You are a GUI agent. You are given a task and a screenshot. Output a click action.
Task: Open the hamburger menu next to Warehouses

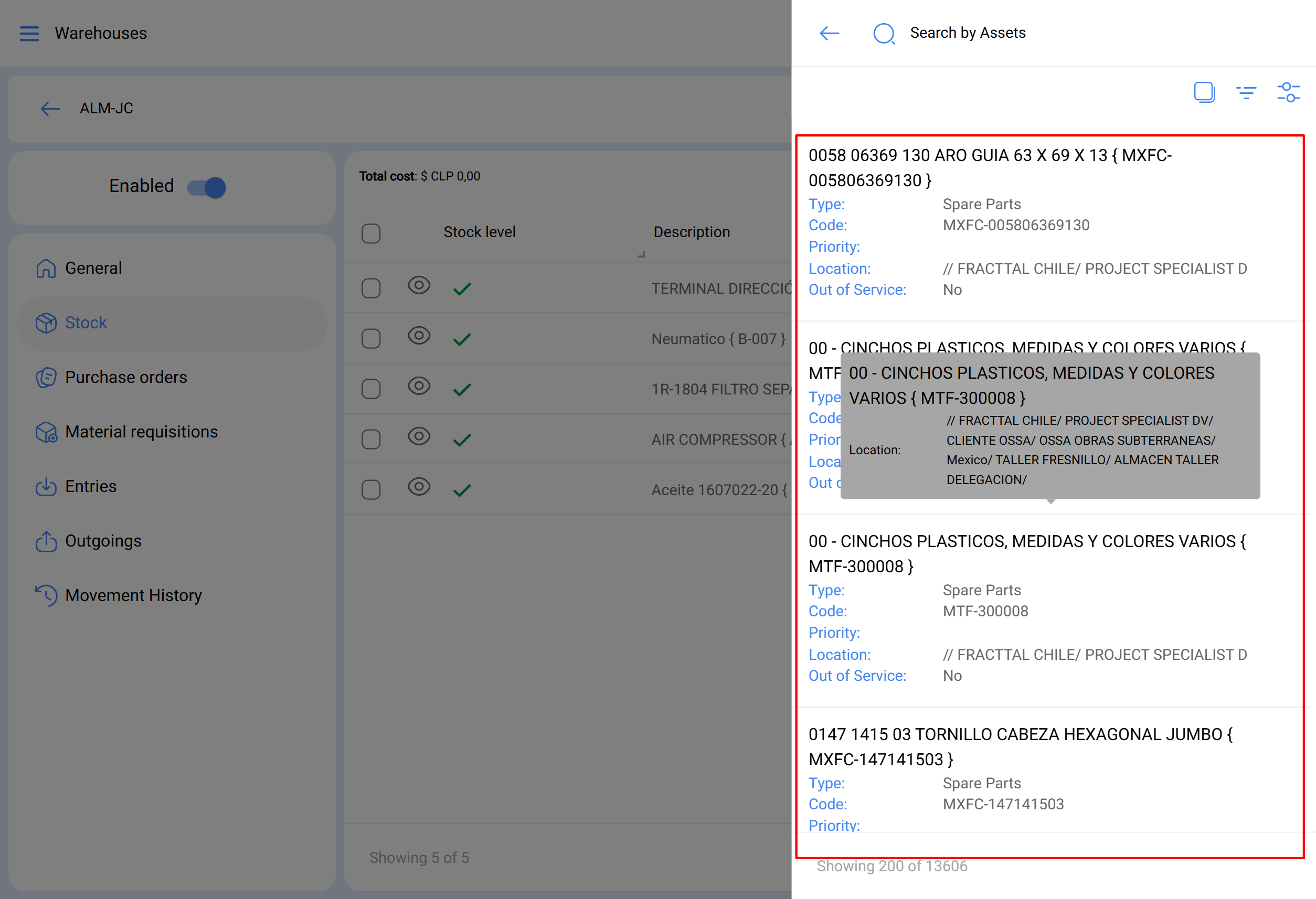(x=29, y=34)
